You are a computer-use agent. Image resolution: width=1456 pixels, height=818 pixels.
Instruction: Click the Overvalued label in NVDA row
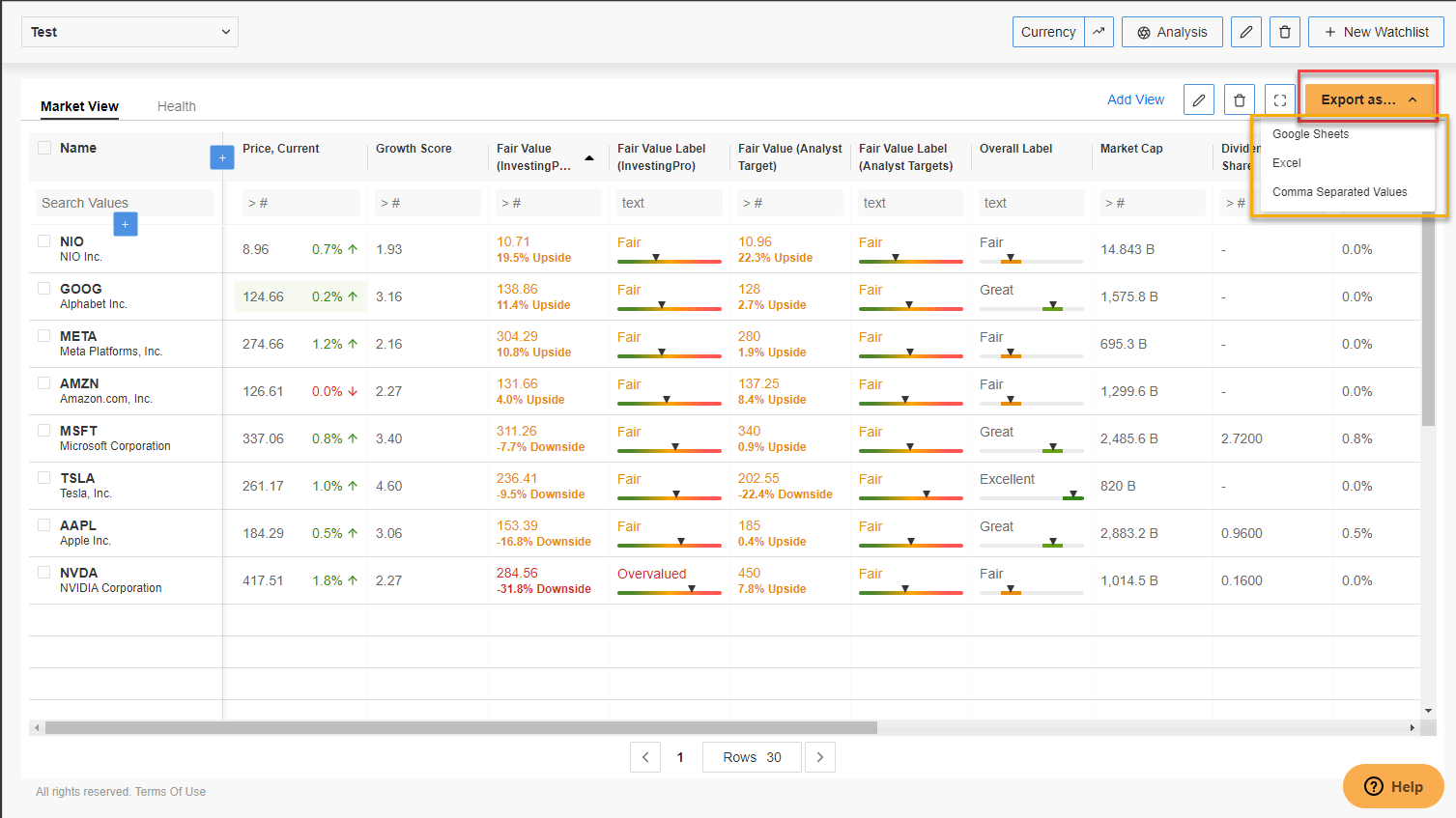click(652, 574)
